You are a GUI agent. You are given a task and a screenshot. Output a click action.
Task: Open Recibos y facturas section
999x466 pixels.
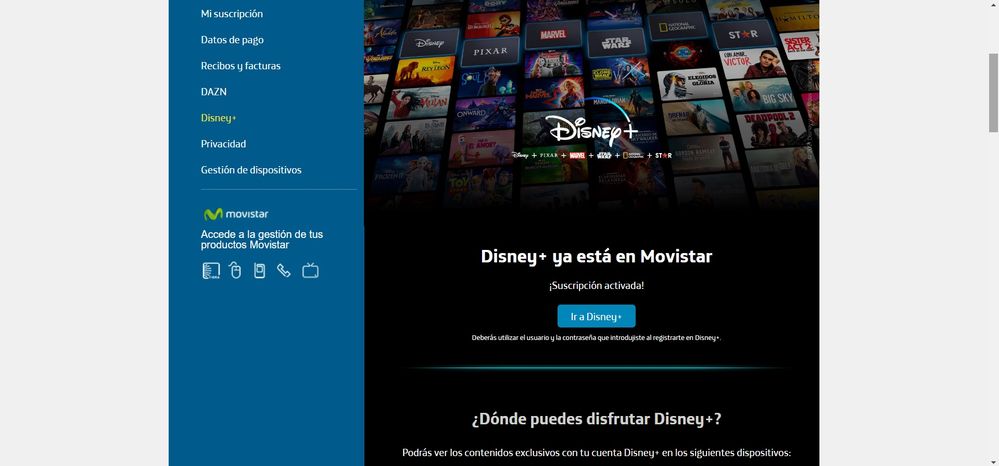[x=240, y=66]
